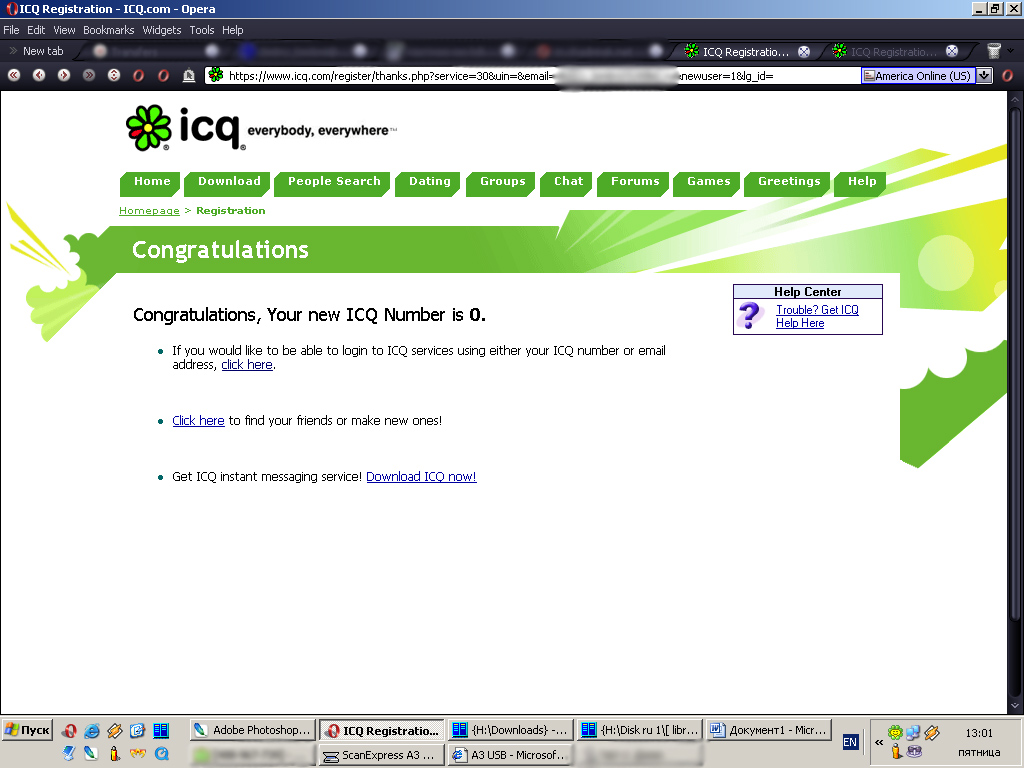
Task: Launch QuickTime icon in quick launch
Action: [161, 754]
